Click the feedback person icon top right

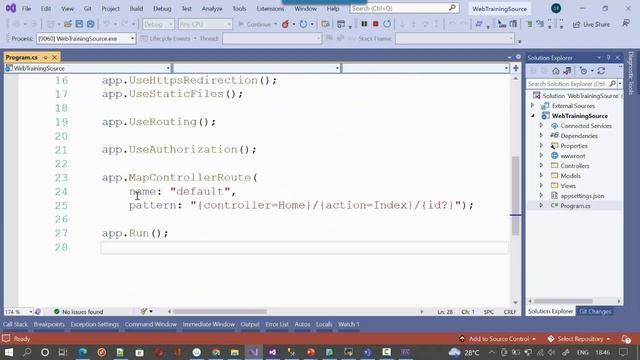pos(626,24)
